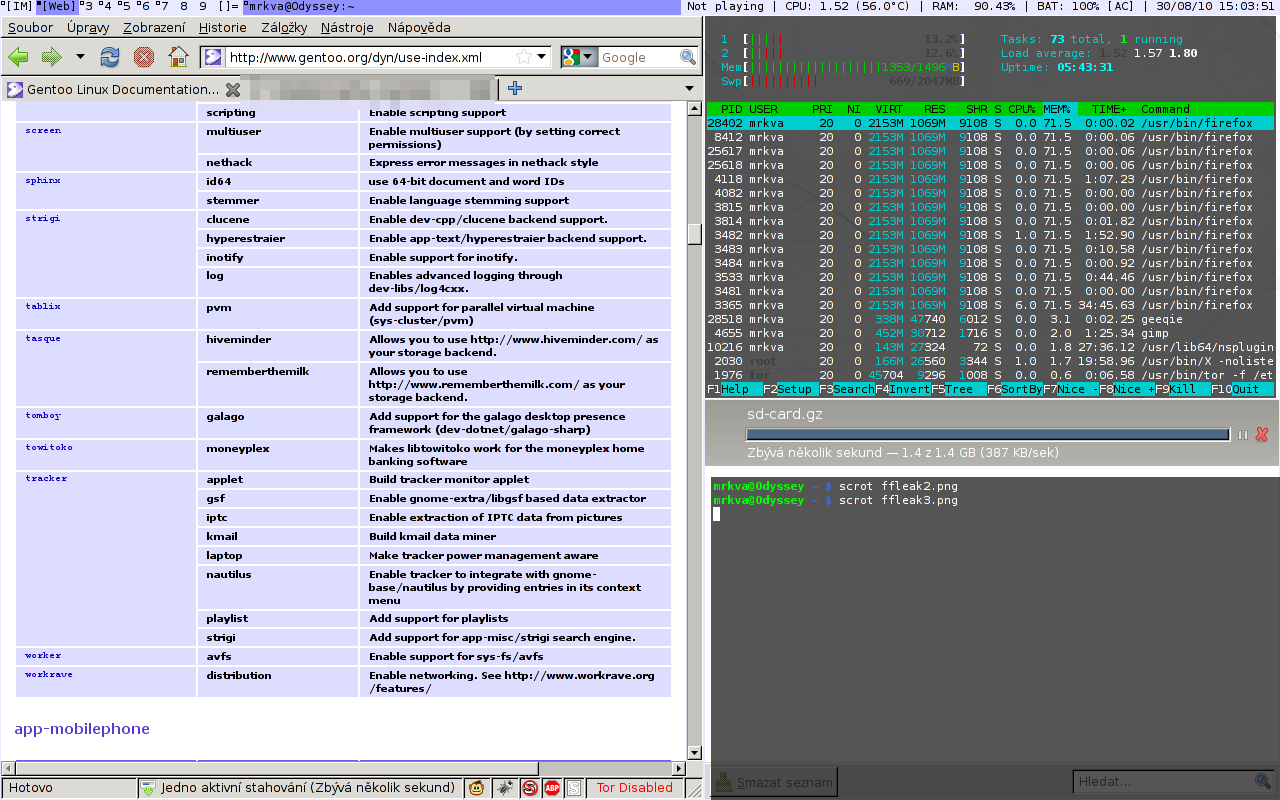The height and width of the screenshot is (800, 1280).
Task: Click the NoScript icon in status bar
Action: tap(530, 787)
